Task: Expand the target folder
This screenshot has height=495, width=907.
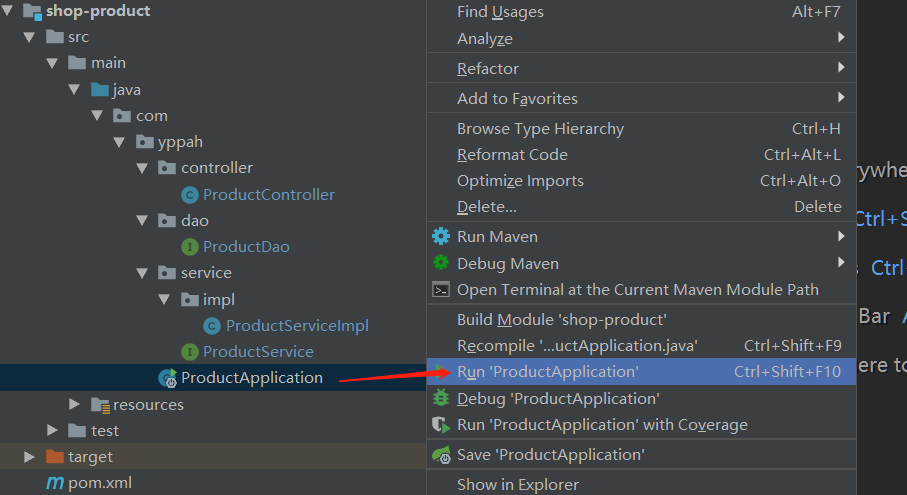Action: [x=29, y=457]
